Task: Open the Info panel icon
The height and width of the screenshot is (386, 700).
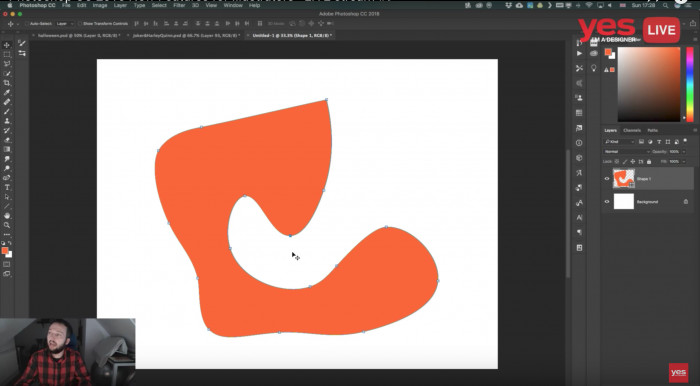Action: click(579, 143)
